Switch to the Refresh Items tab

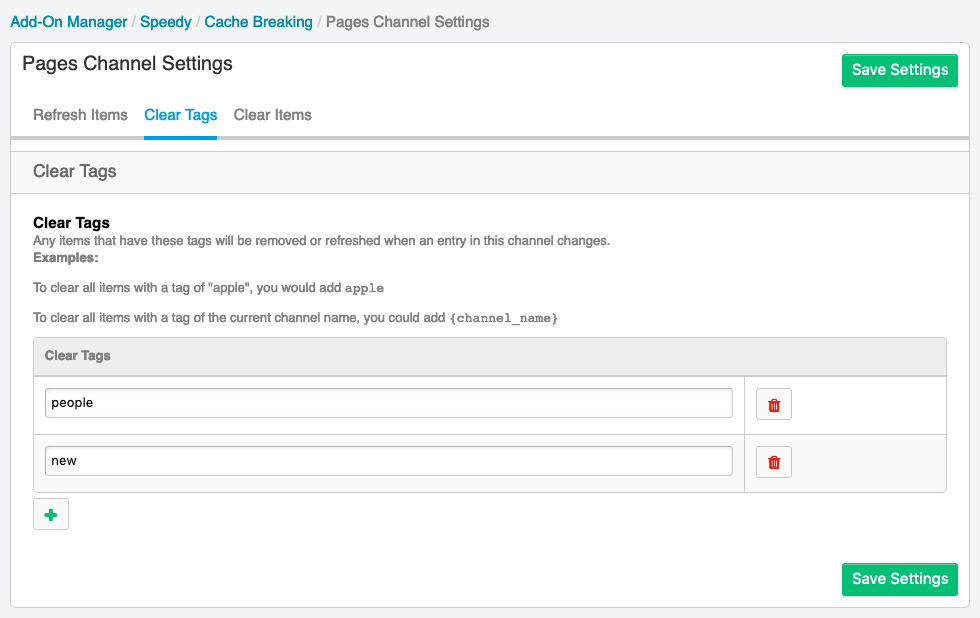(x=80, y=115)
